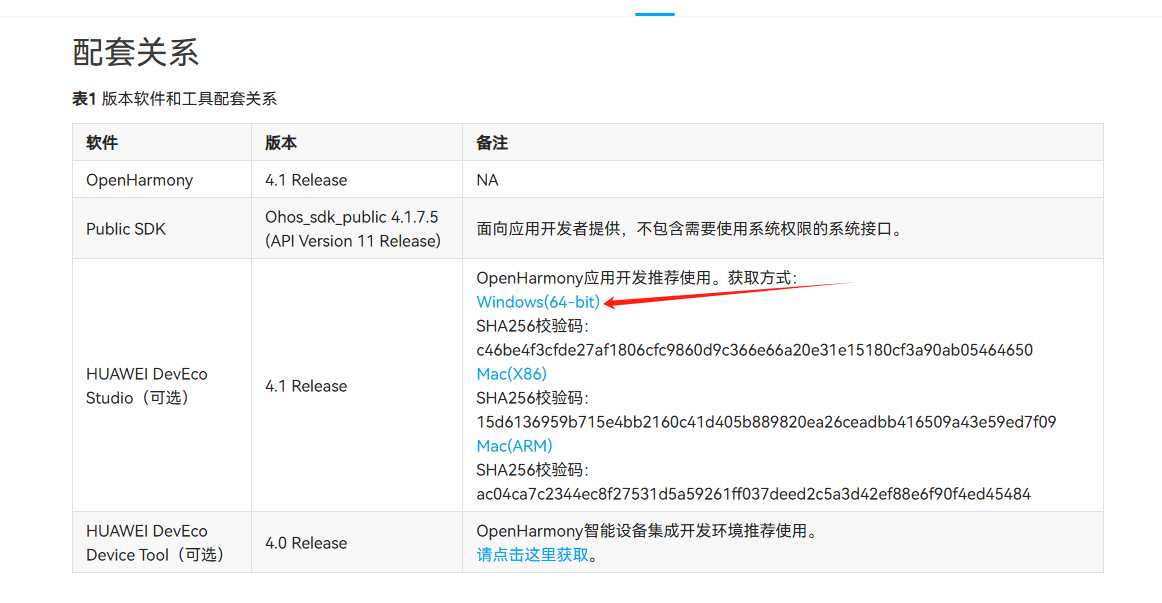Open the Windows(64-bit) download link

538,302
